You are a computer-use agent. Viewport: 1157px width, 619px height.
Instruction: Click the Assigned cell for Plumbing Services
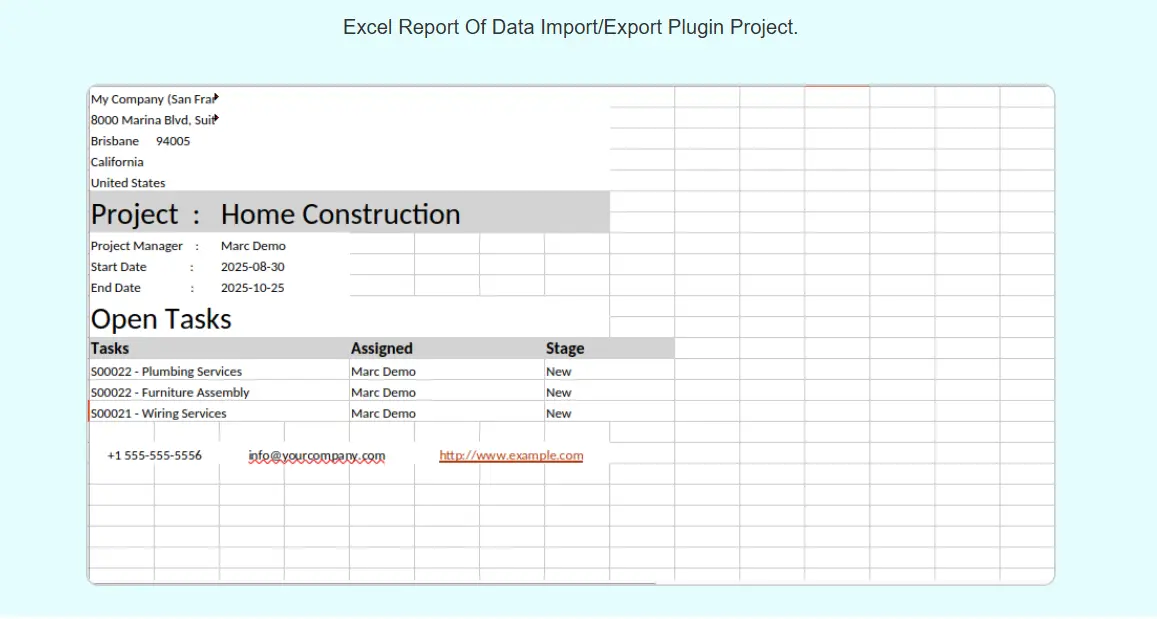tap(383, 372)
